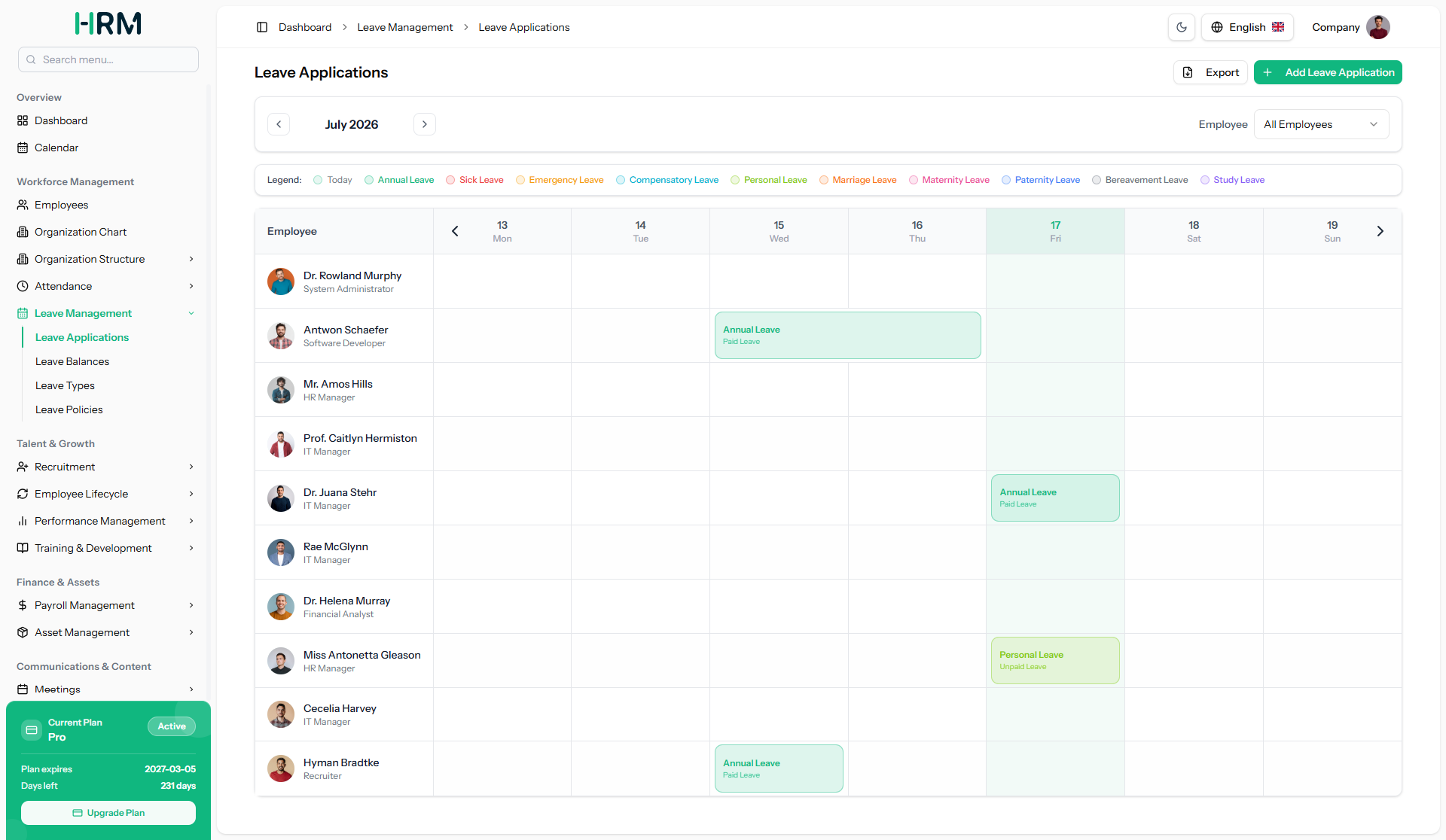This screenshot has height=840, width=1446.
Task: Click Leave Management in the breadcrumb
Action: pyautogui.click(x=405, y=27)
